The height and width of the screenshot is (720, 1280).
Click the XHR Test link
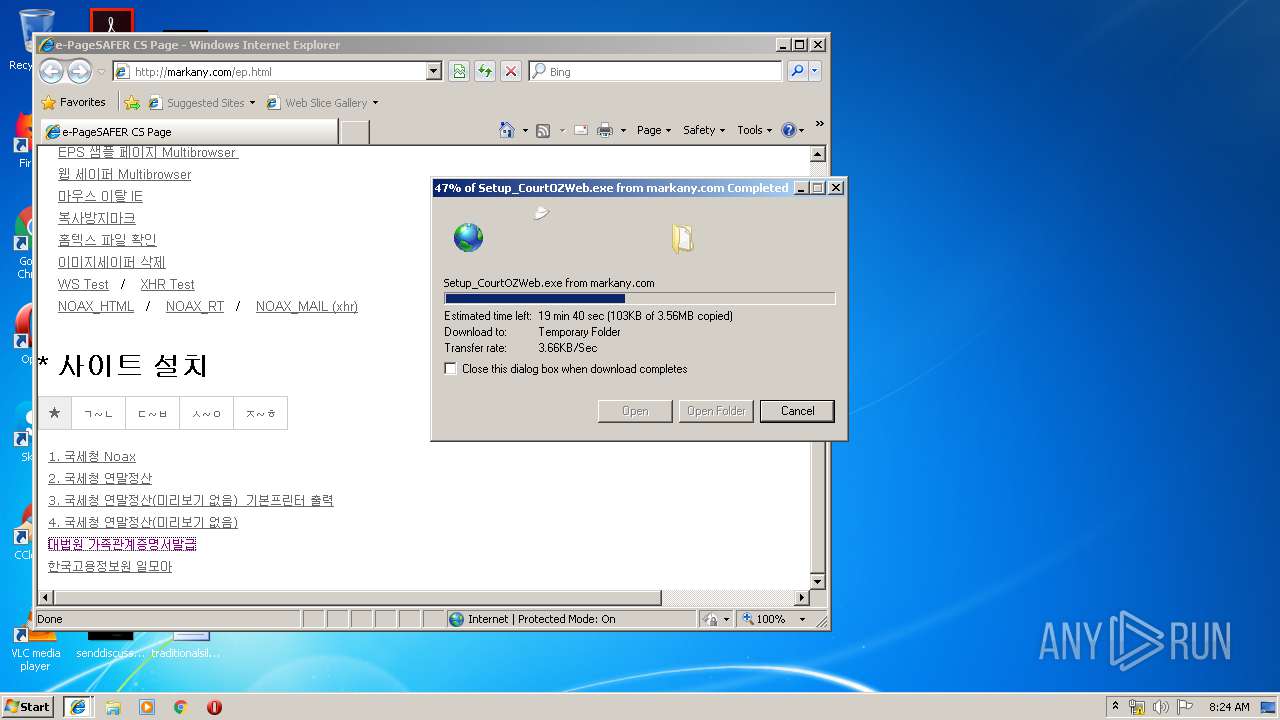(167, 284)
